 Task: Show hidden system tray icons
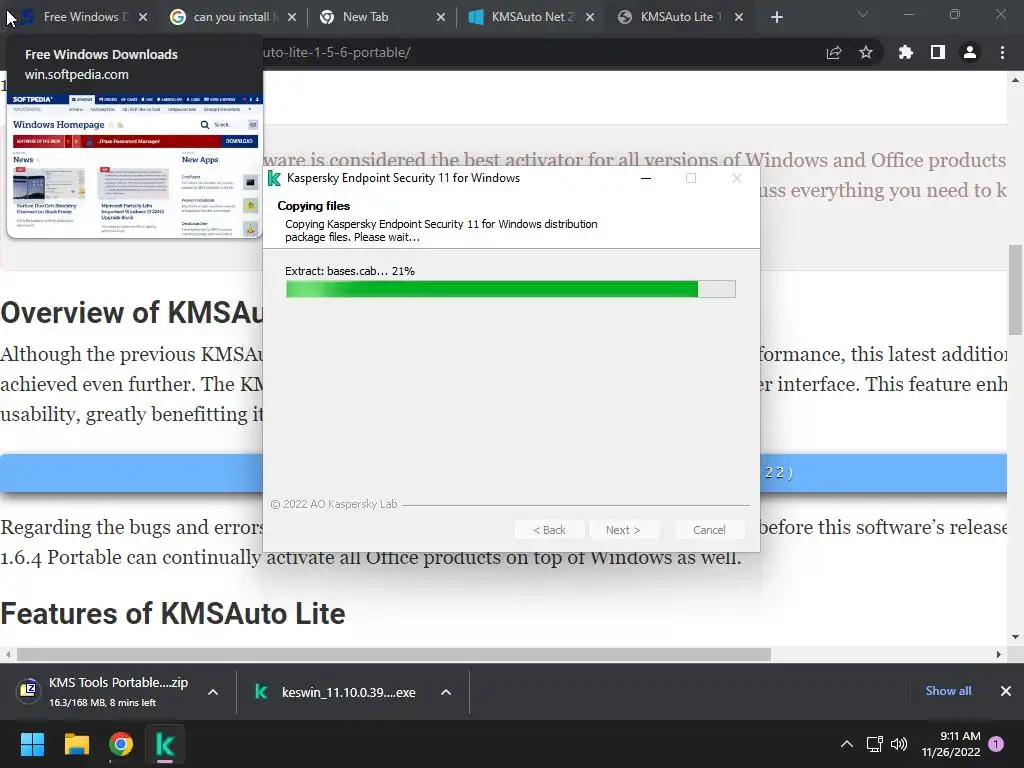pyautogui.click(x=847, y=744)
